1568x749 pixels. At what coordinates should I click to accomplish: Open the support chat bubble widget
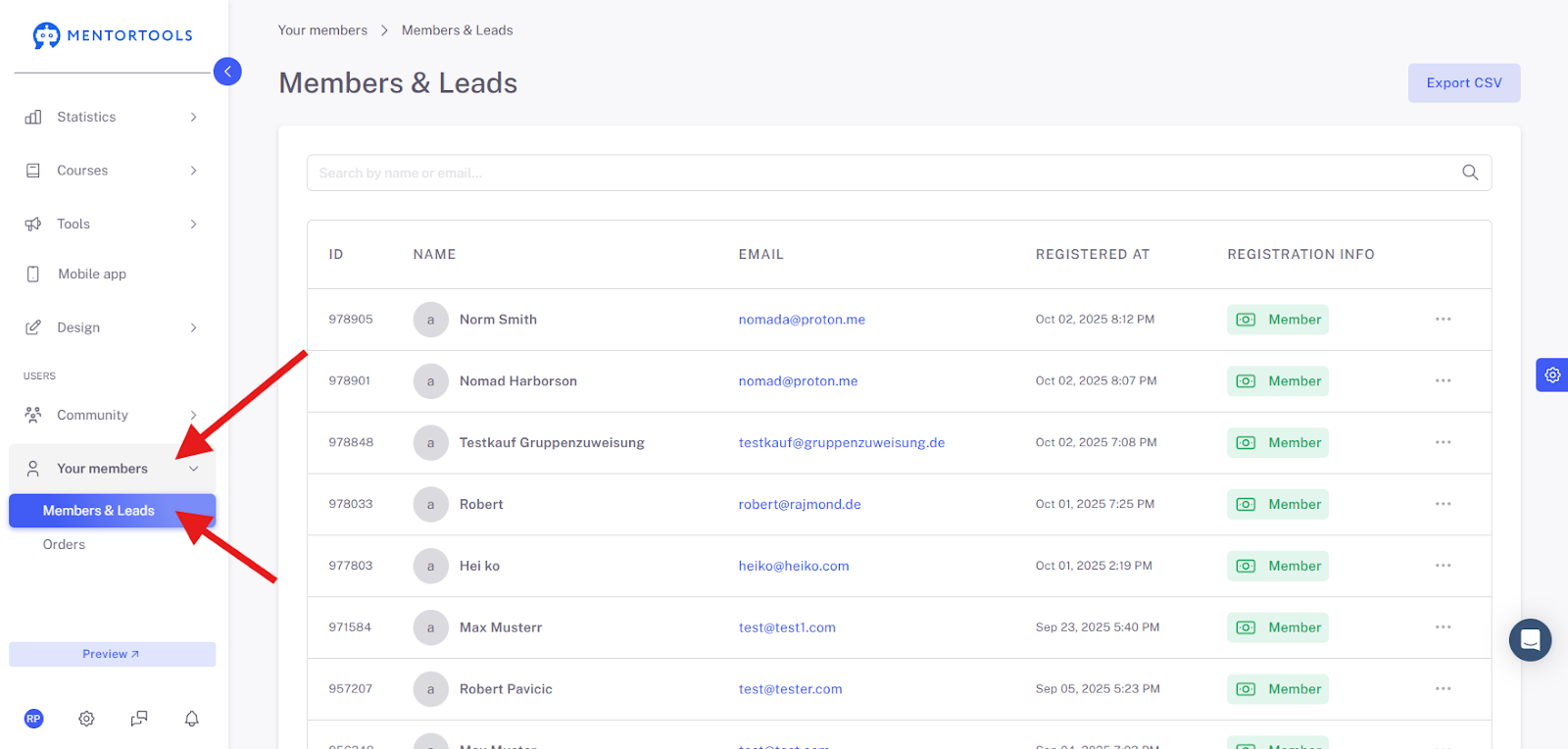[x=1530, y=640]
